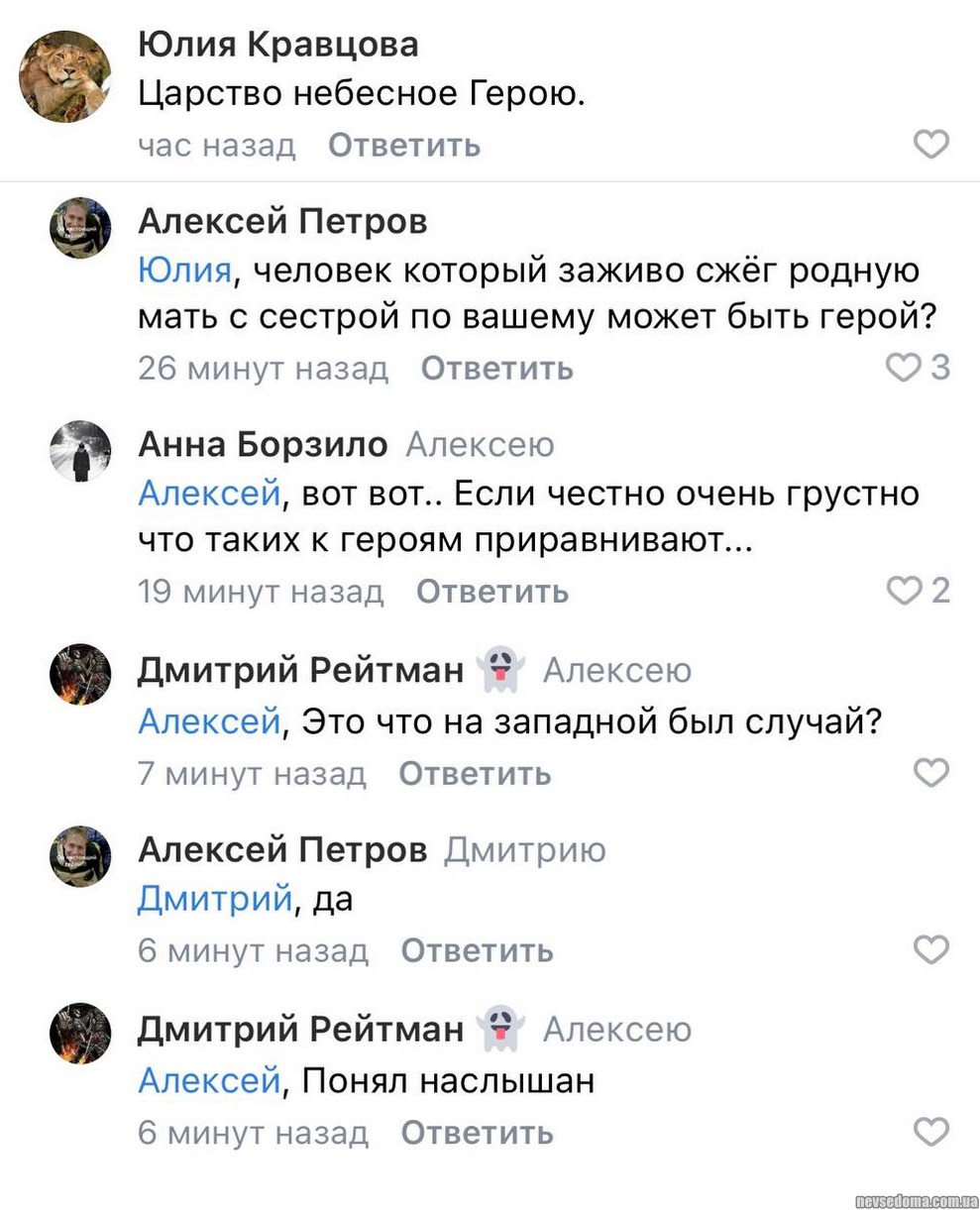Reply to Юлия Кравцова's comment

[x=404, y=146]
